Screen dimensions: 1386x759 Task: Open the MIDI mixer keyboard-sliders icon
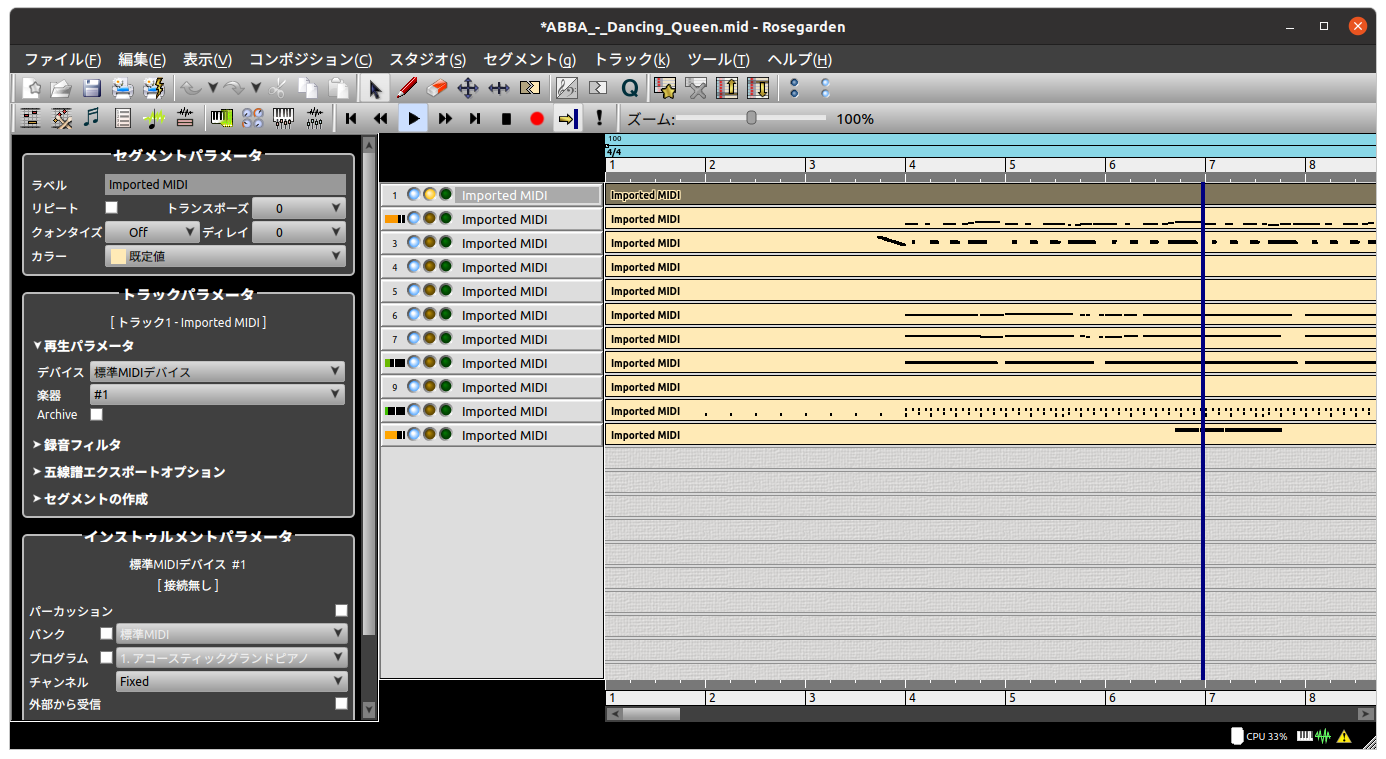pos(283,118)
